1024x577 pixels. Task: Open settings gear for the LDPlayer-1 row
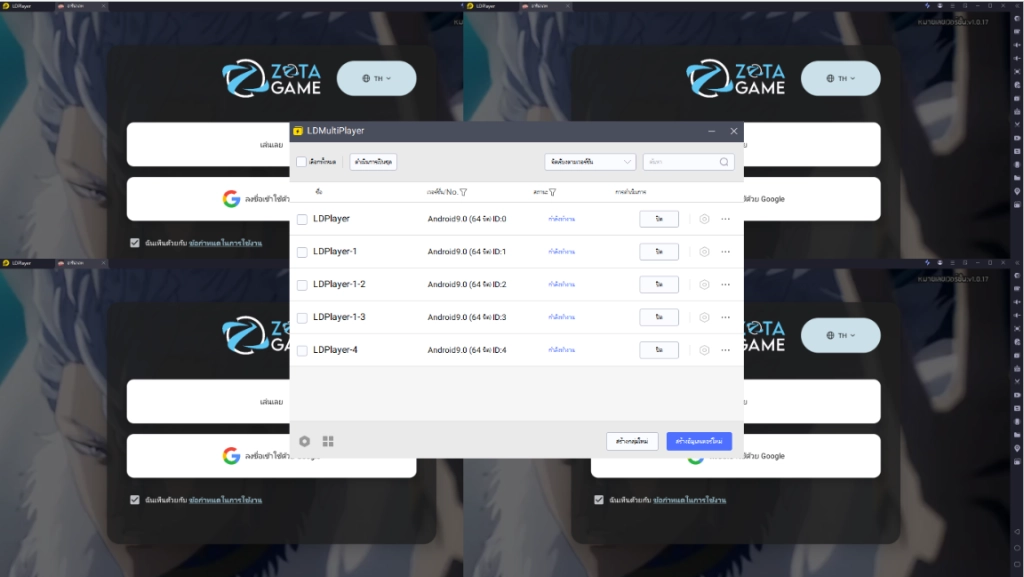[704, 252]
